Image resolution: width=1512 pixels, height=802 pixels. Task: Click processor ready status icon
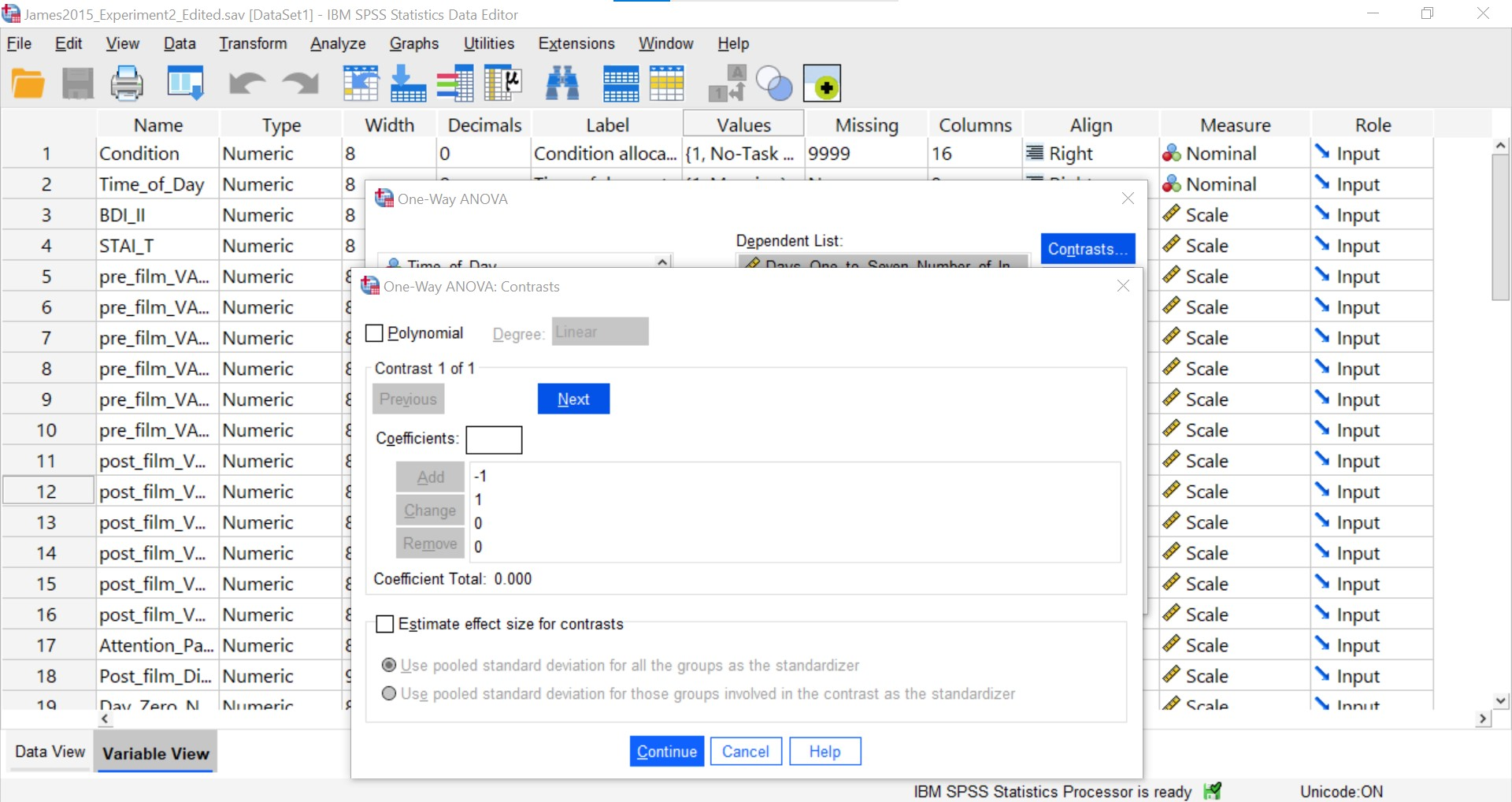[1212, 791]
